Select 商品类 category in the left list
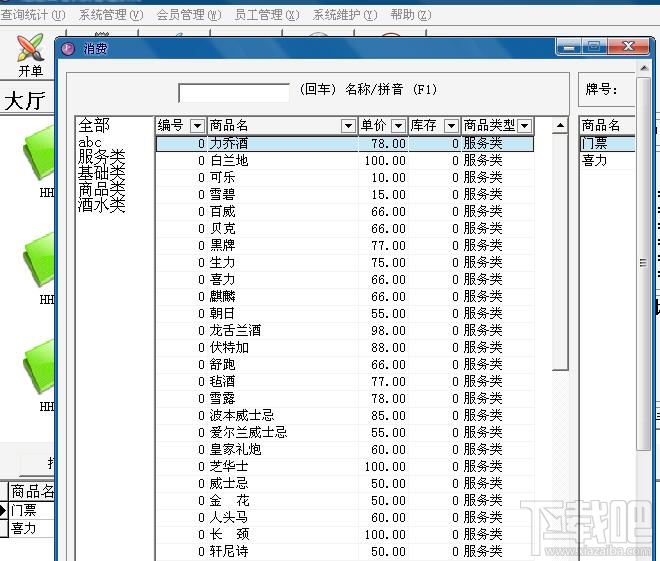Screen dimensions: 660x561 (101, 189)
